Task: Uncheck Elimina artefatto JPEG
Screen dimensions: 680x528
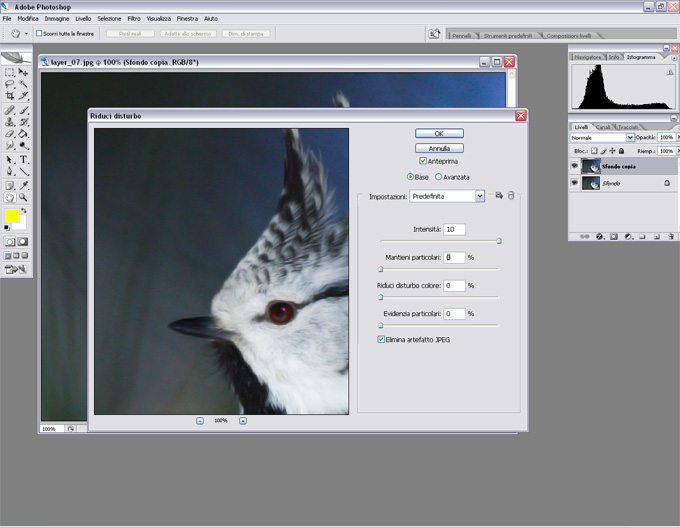Action: coord(381,339)
